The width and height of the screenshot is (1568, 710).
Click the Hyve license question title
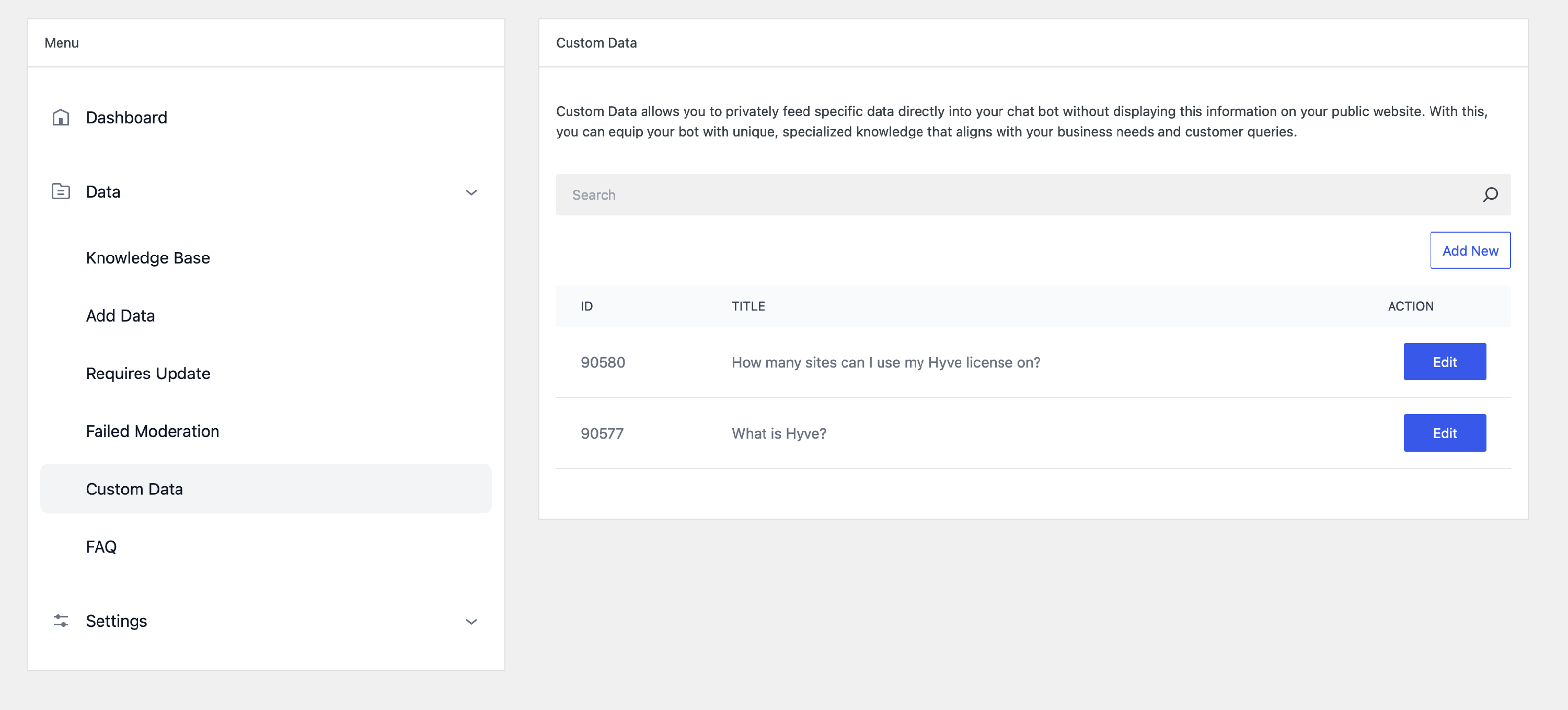(x=885, y=362)
